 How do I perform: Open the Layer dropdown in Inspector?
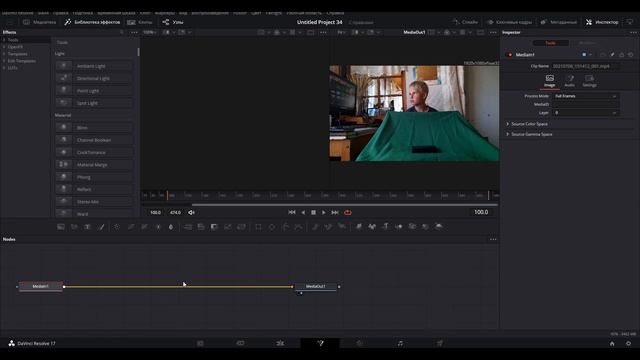586,113
